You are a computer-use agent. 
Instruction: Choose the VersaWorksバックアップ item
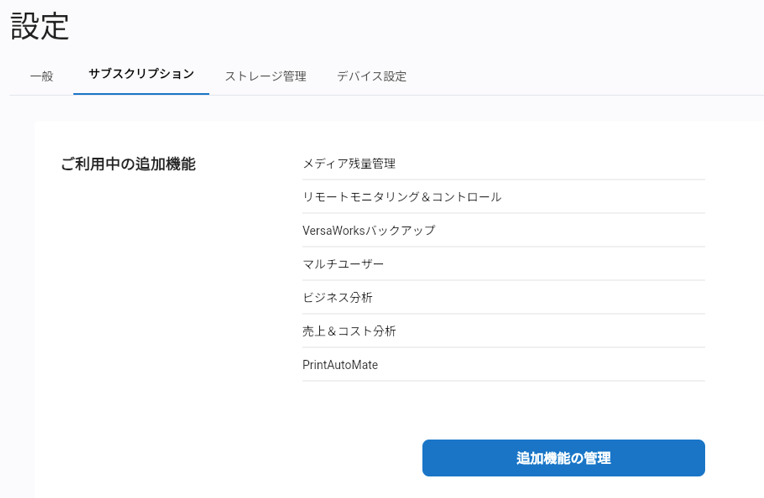pos(503,230)
